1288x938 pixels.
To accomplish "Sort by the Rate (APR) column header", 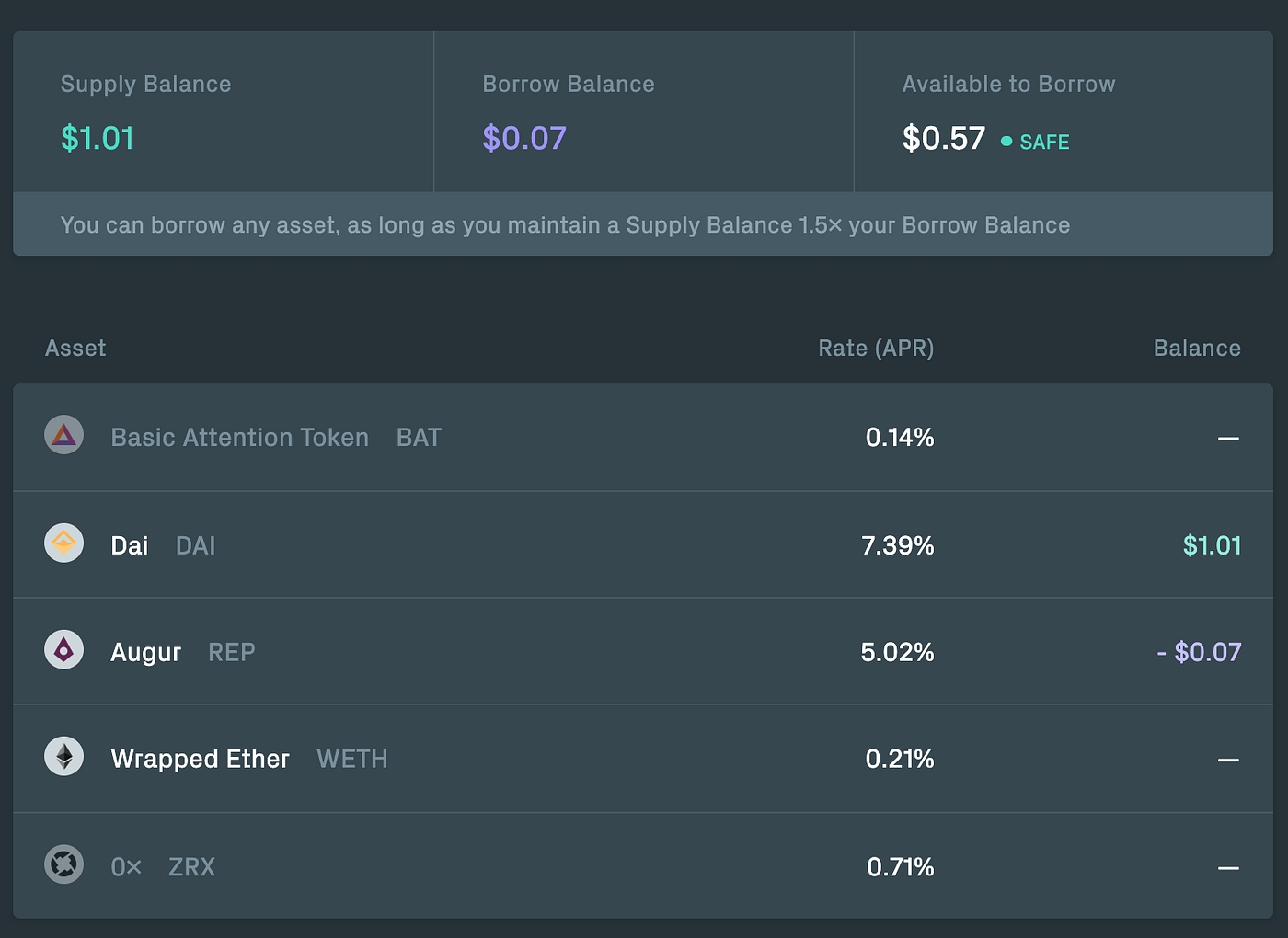I will (x=876, y=349).
